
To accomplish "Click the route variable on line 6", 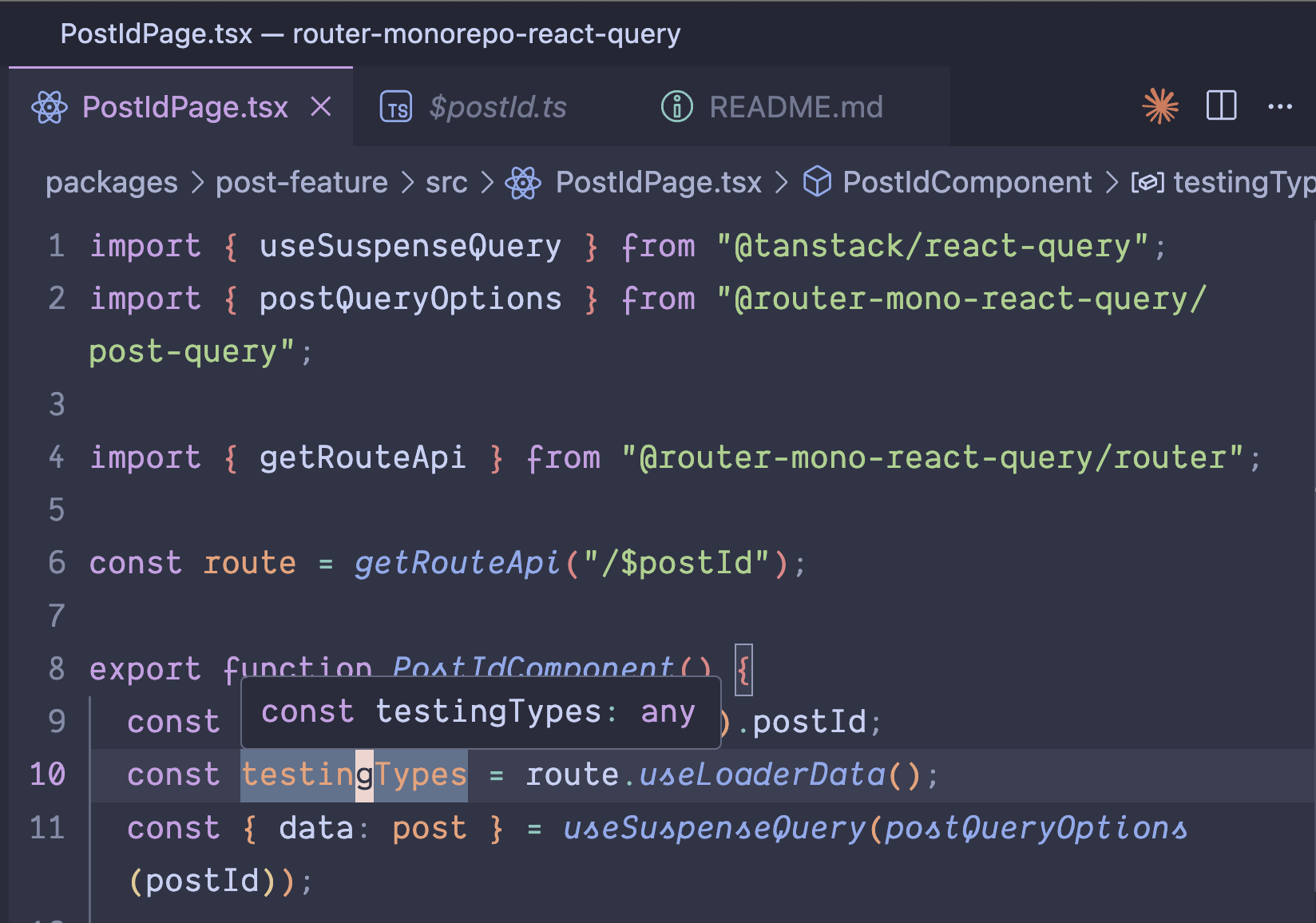I will 249,563.
